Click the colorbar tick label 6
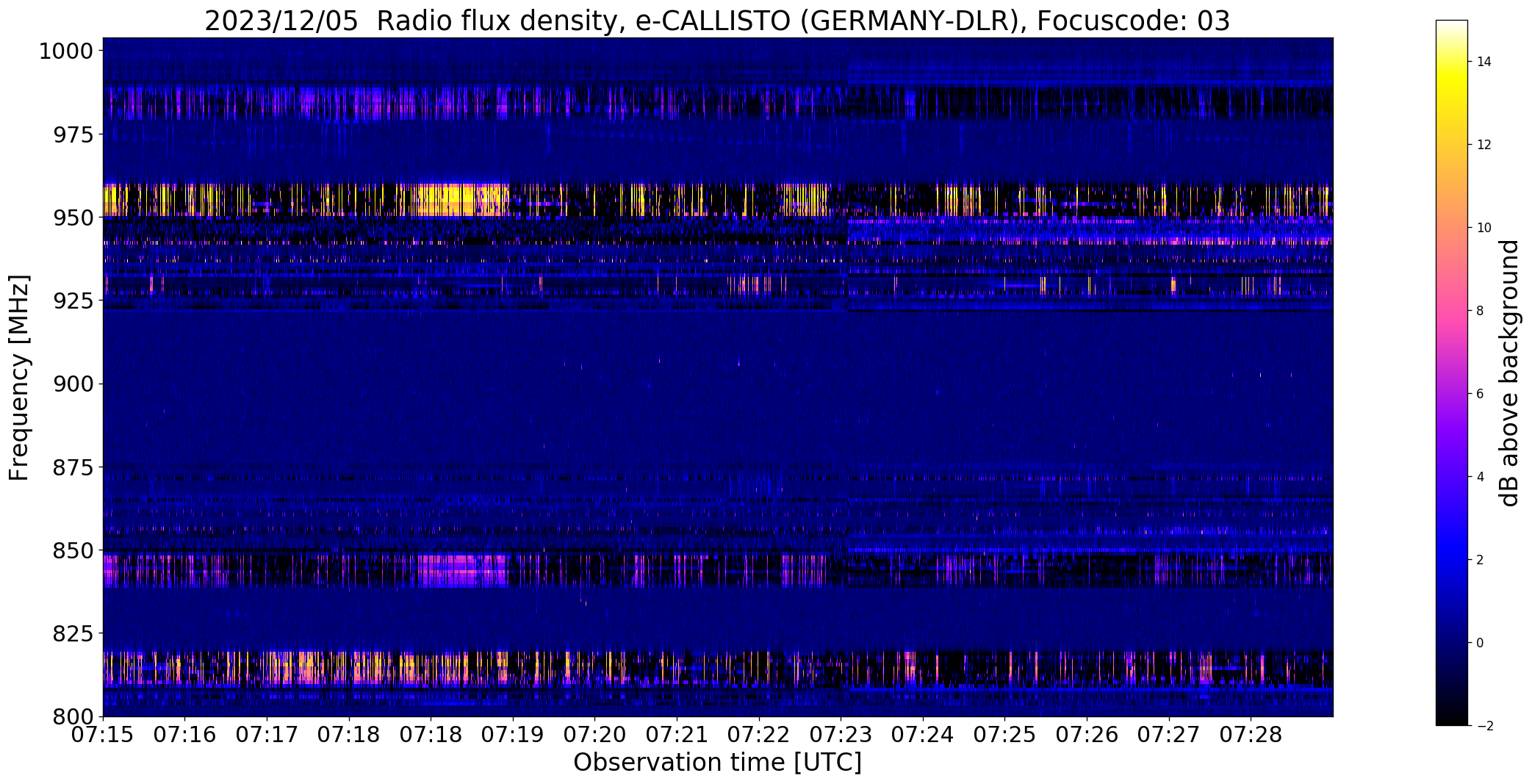This screenshot has height=784, width=1532. pos(1480,394)
